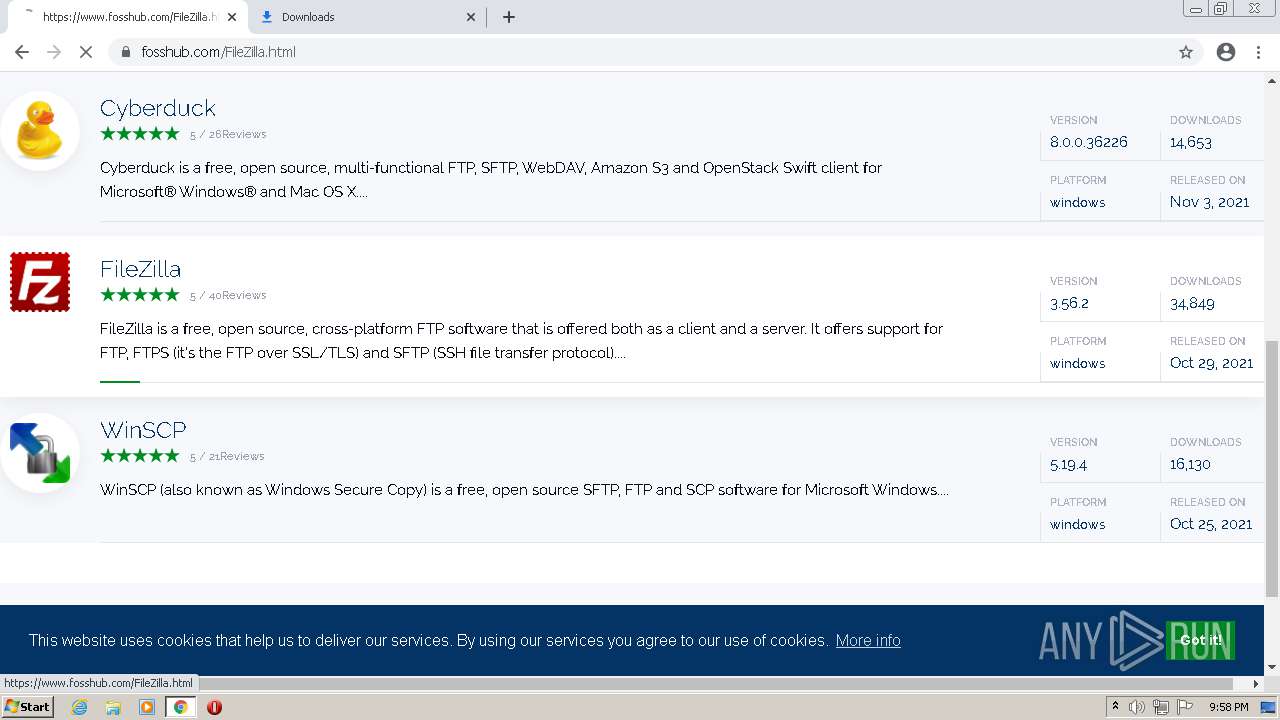Launch Internet Explorer from the taskbar
Viewport: 1280px width, 720px height.
tap(80, 707)
